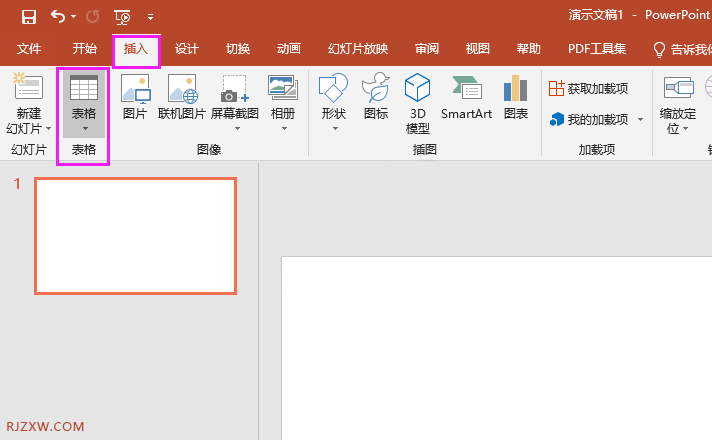This screenshot has height=440, width=712.
Task: Click the 相册 photo album icon
Action: [283, 88]
